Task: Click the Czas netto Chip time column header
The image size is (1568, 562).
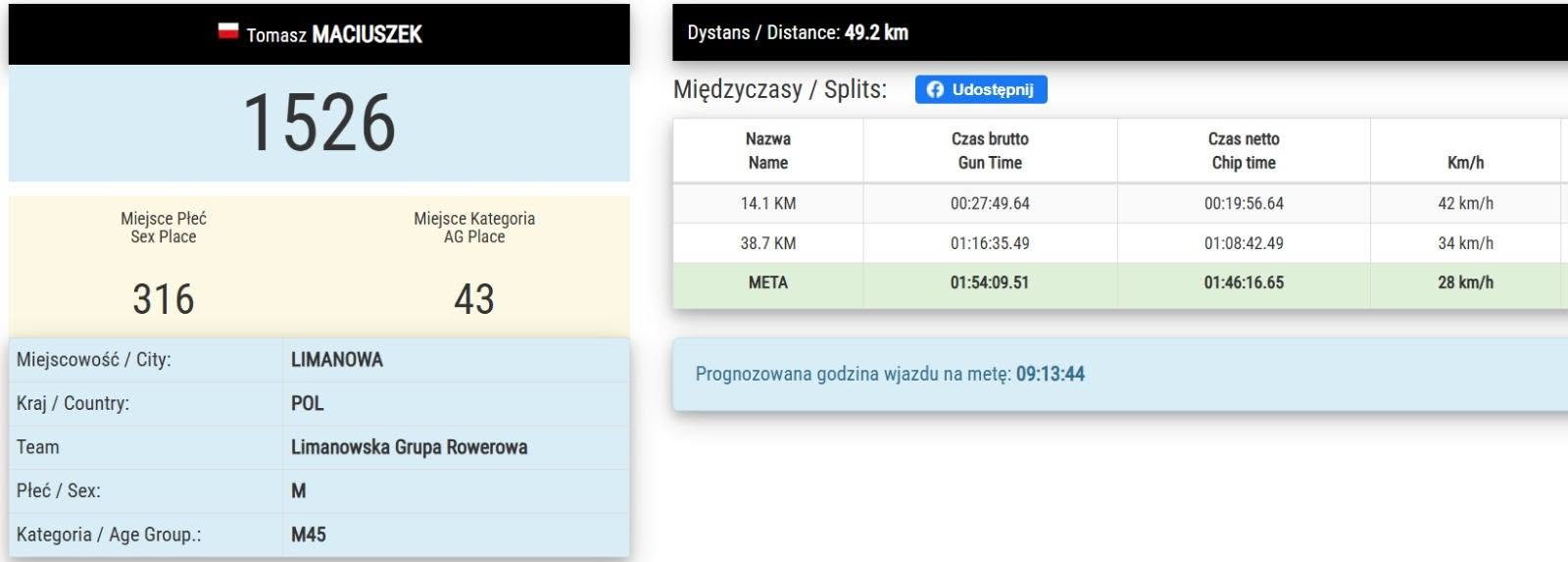Action: click(x=1244, y=151)
